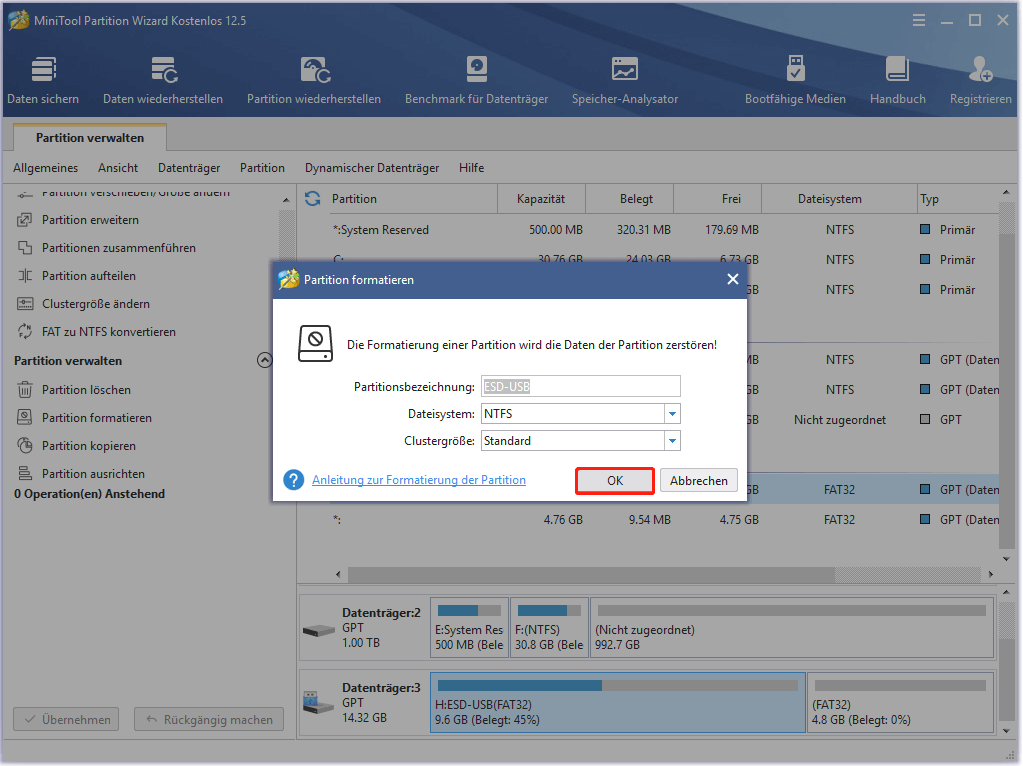Select H:ESD-USB(FAT32) partition block
The width and height of the screenshot is (1023, 766).
[x=618, y=703]
